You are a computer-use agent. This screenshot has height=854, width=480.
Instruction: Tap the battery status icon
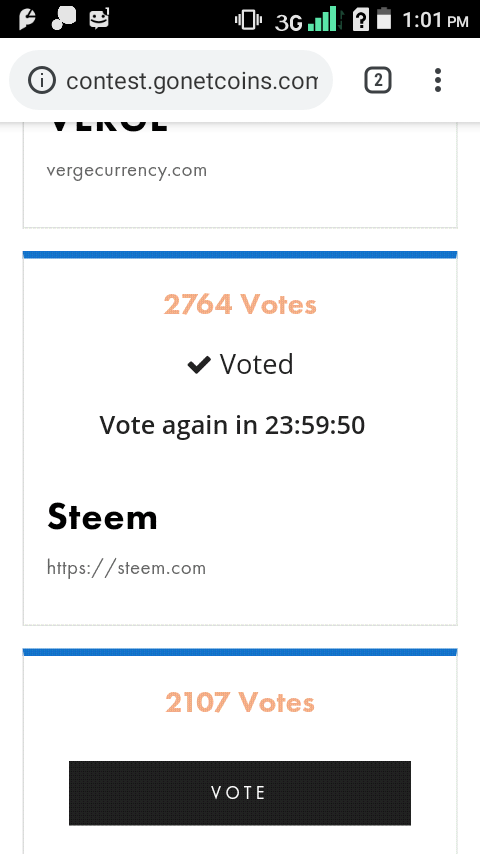[385, 19]
